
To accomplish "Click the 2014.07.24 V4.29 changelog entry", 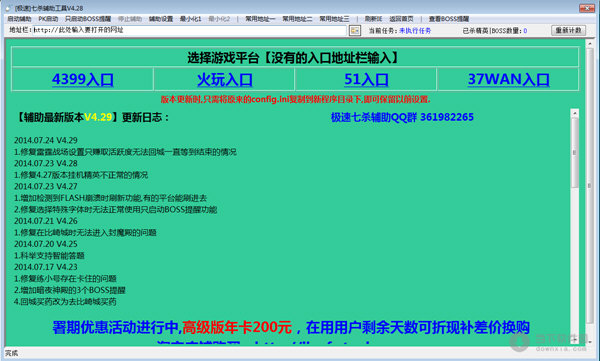I will tap(46, 140).
